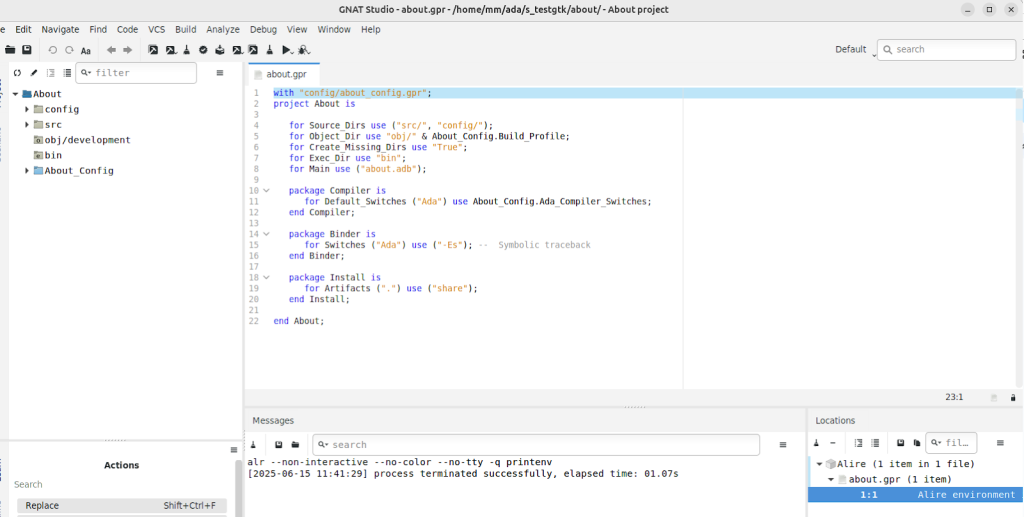This screenshot has height=517, width=1024.
Task: Click the redo arrow in the toolbar
Action: coord(69,50)
